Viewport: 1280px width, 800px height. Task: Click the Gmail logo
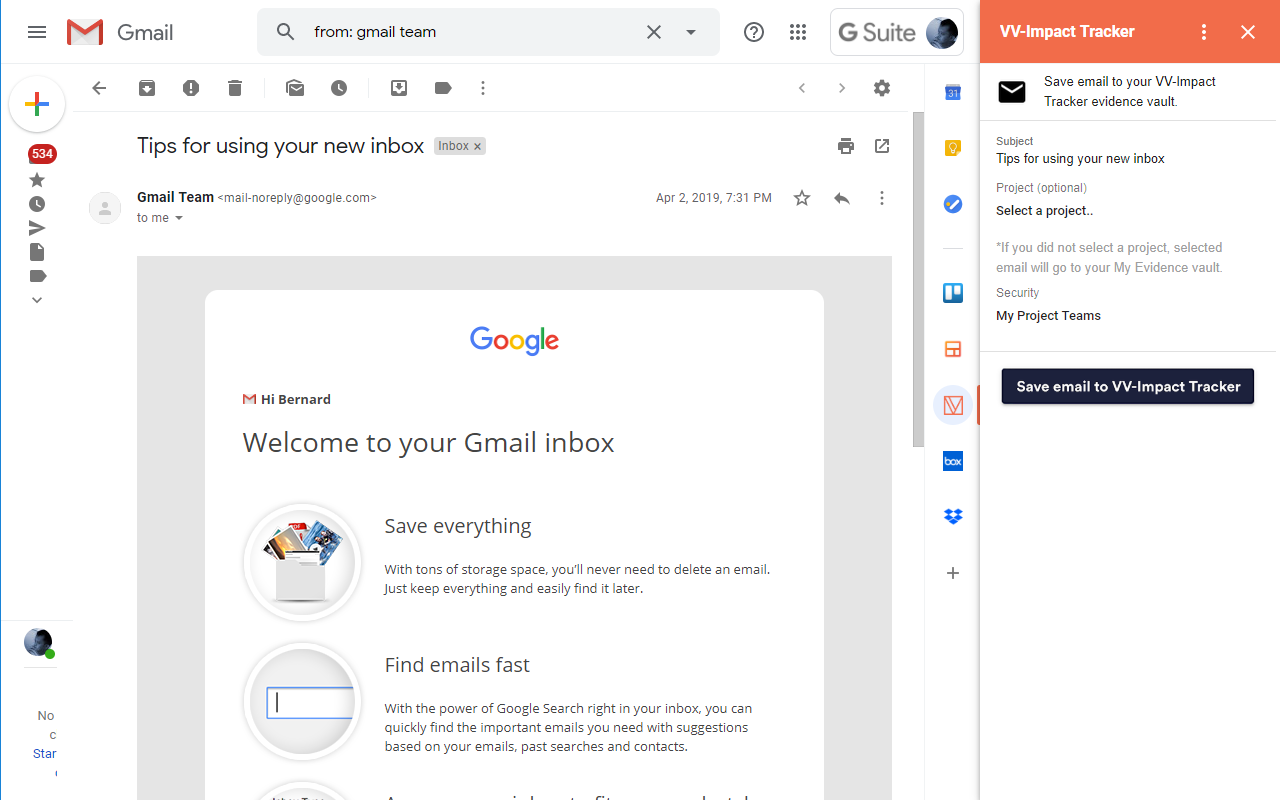pos(120,32)
